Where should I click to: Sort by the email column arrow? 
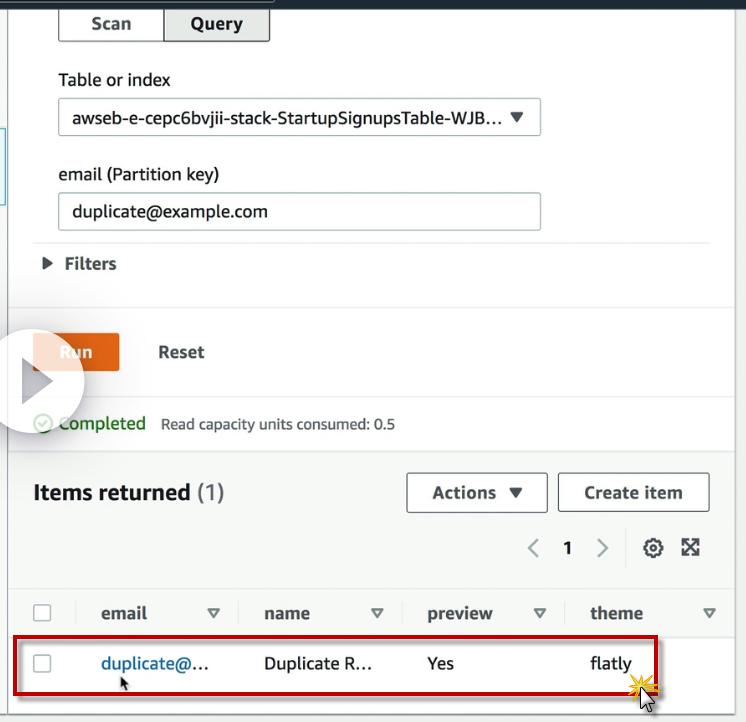tap(213, 613)
